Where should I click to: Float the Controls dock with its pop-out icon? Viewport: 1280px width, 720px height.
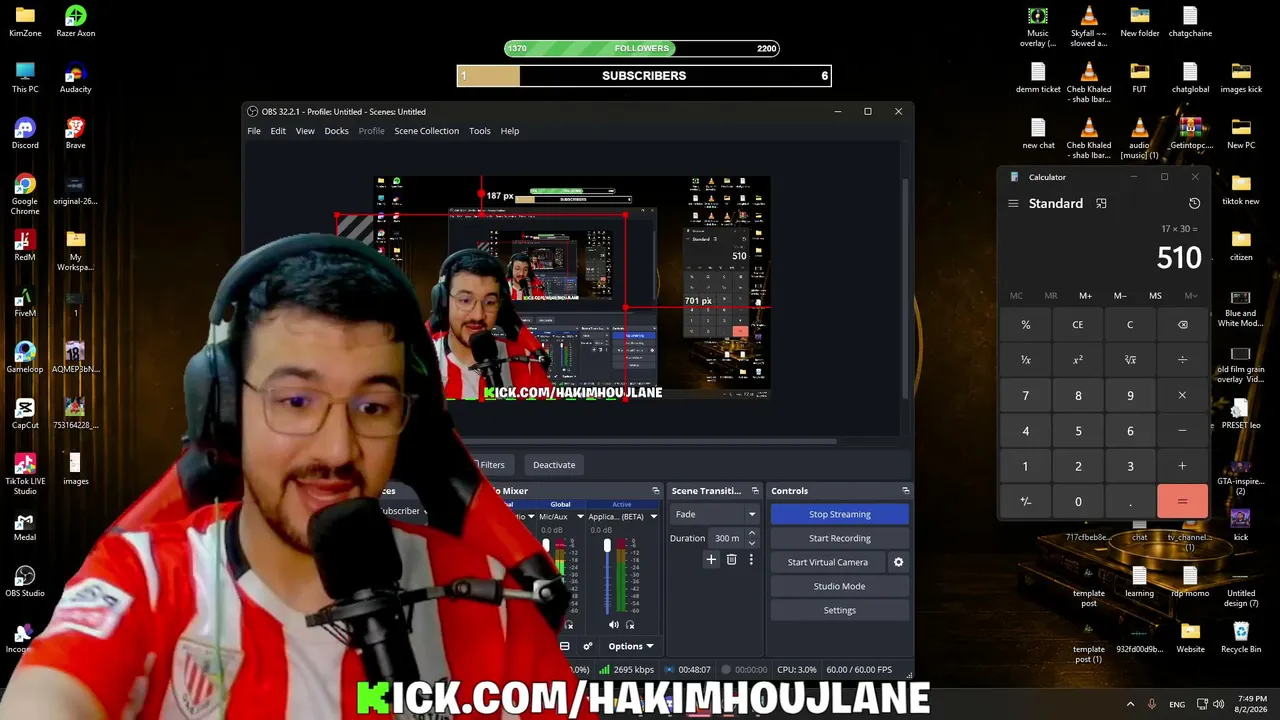905,491
